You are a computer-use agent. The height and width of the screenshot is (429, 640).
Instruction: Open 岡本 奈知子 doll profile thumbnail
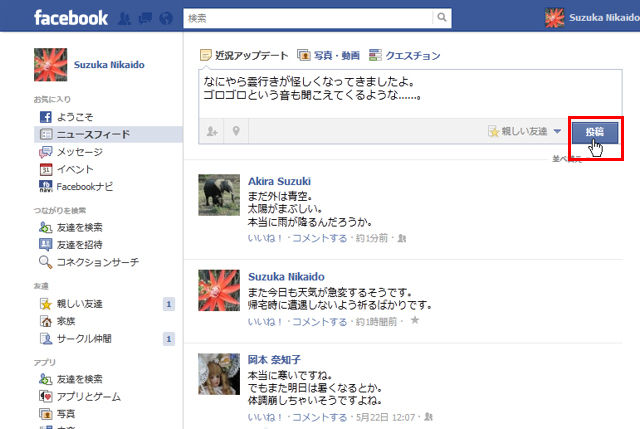click(x=219, y=374)
